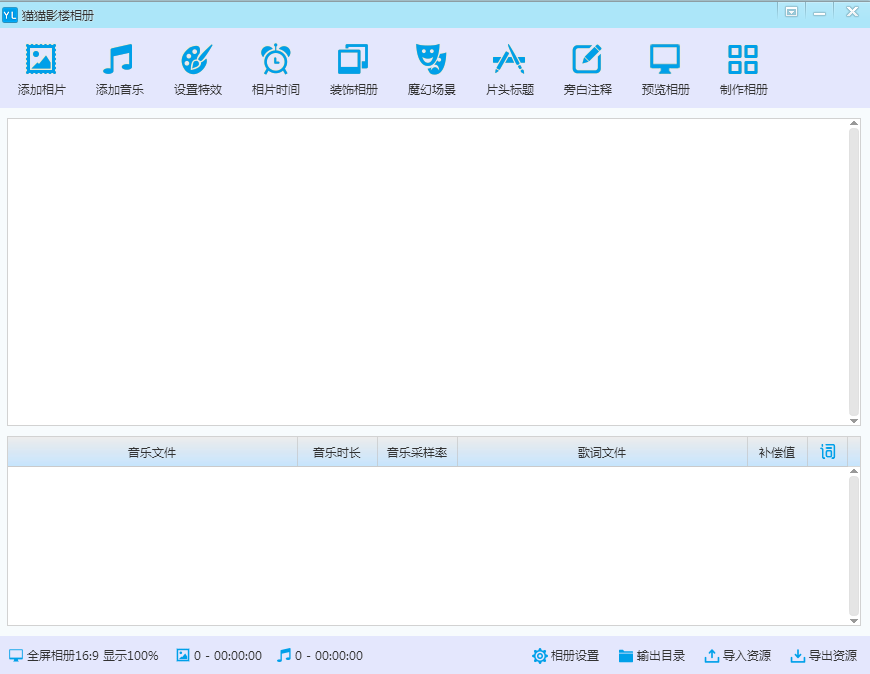
Task: Minimize the 猫猫影楼相册 window
Action: pos(820,12)
